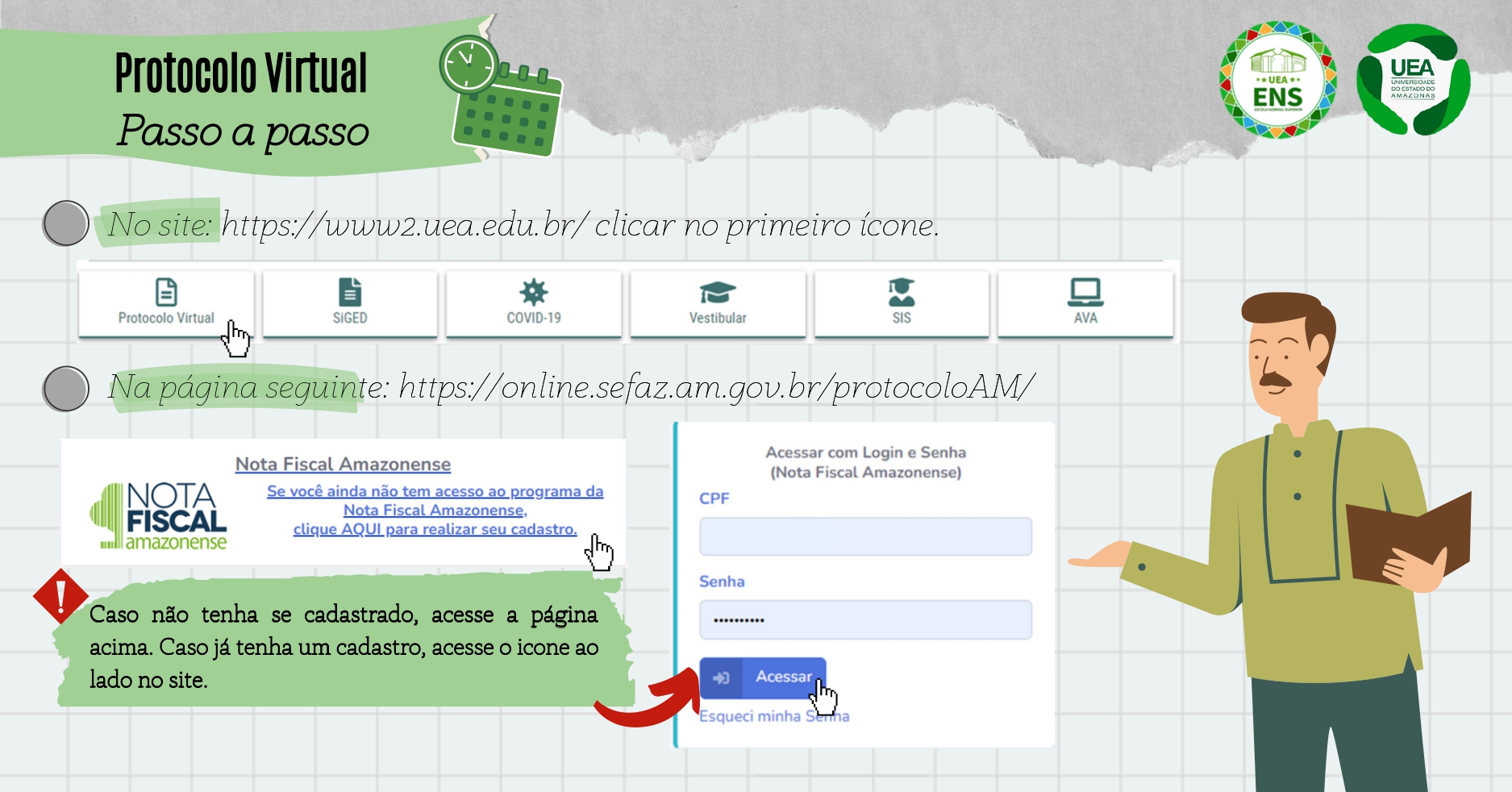The image size is (1512, 792).
Task: Click the 'clique AQUI para realizar seu cadastro' link
Action: tap(435, 530)
